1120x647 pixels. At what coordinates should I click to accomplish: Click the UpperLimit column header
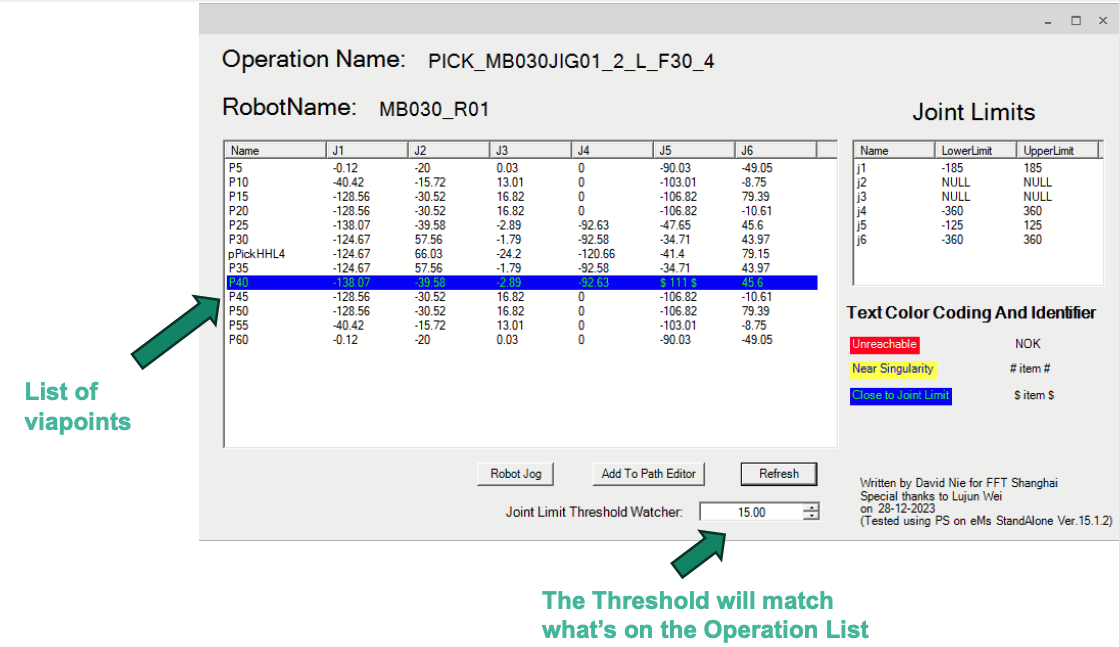pos(1055,150)
